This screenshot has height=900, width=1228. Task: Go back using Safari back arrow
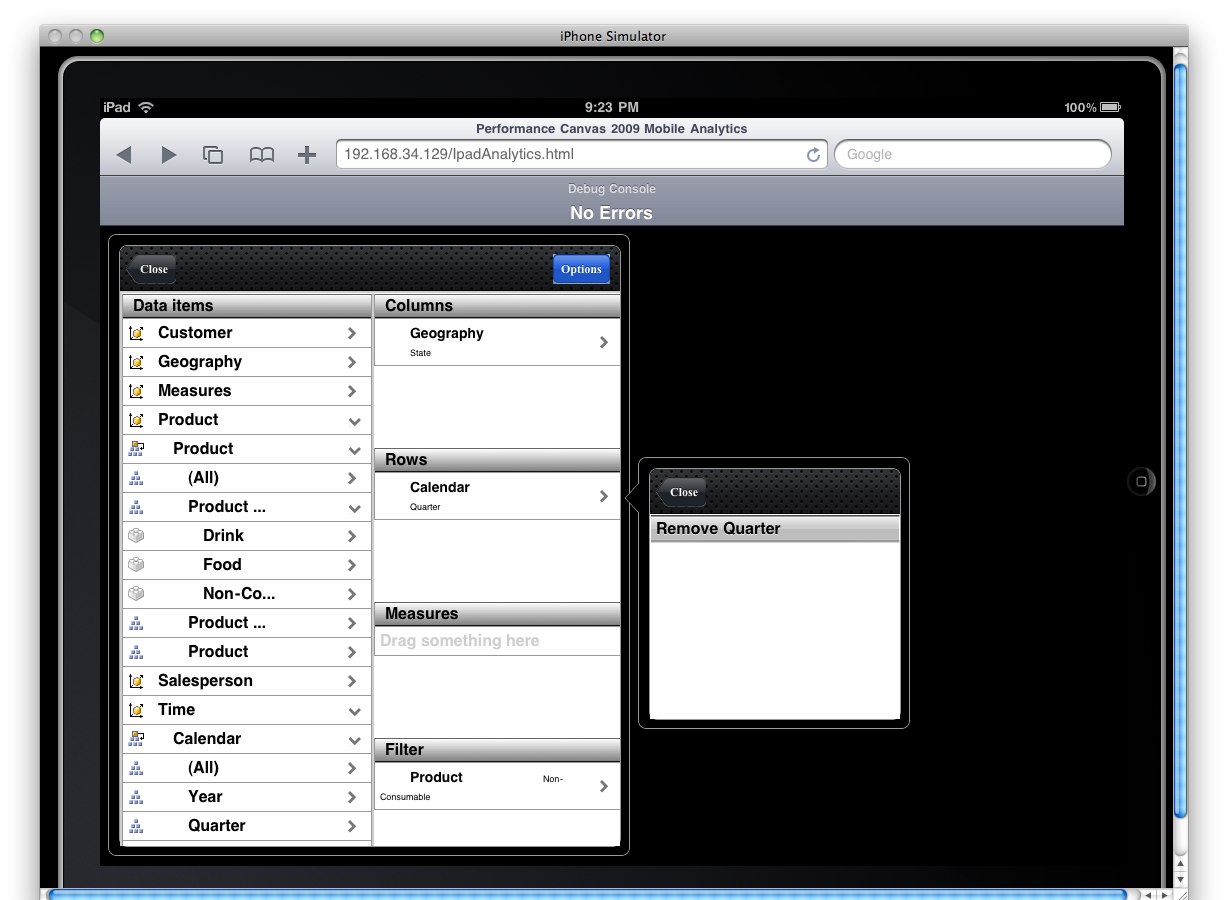pos(124,155)
